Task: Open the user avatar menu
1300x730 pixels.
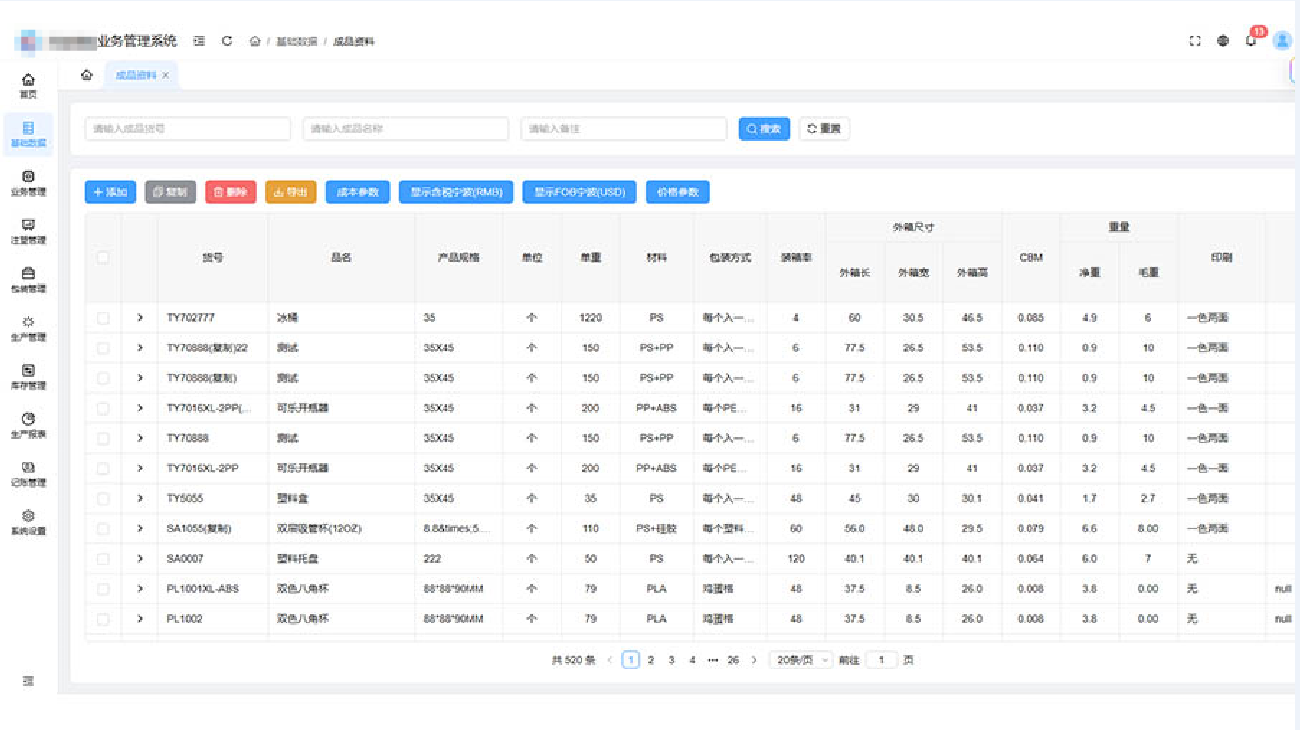Action: tap(1282, 41)
